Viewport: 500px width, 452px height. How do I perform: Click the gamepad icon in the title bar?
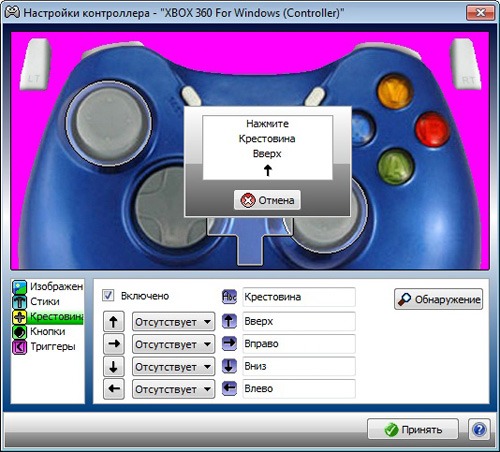coord(12,13)
